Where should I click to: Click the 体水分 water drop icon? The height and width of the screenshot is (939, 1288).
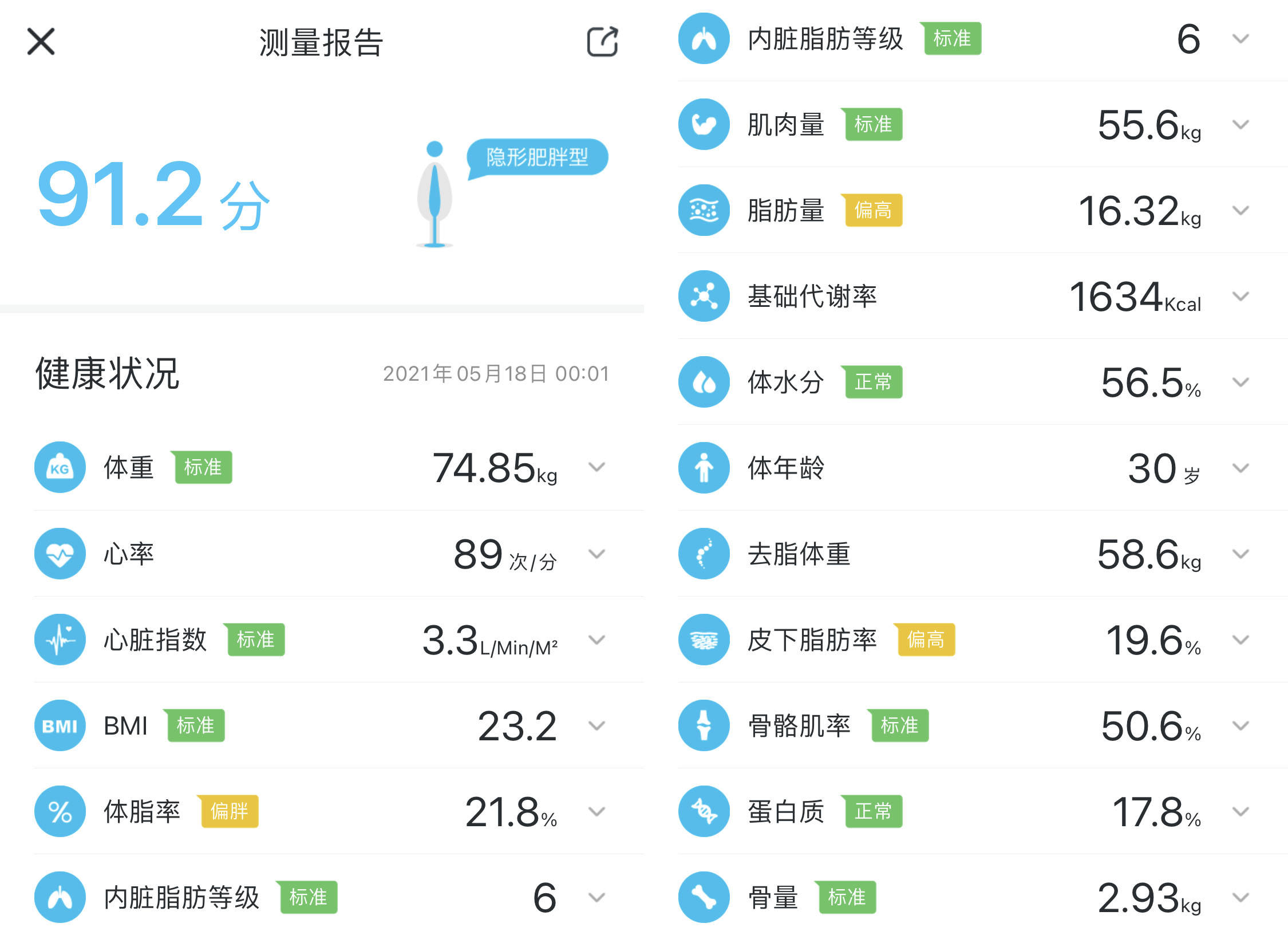[703, 382]
